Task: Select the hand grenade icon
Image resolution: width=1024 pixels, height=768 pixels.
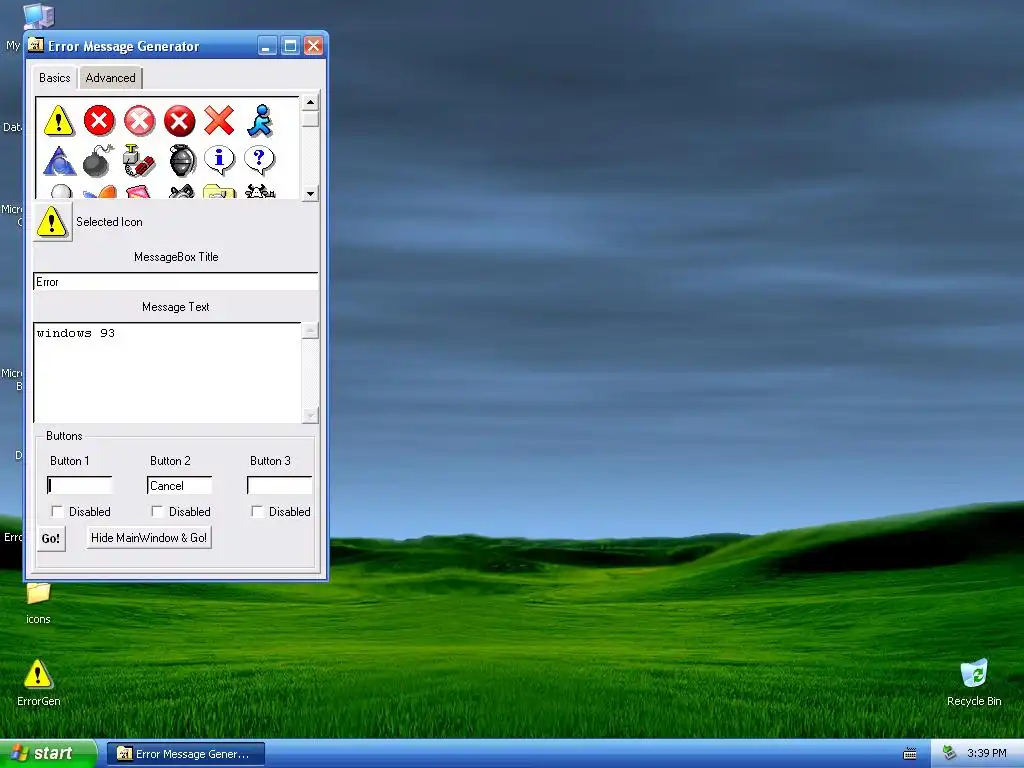Action: [x=182, y=161]
